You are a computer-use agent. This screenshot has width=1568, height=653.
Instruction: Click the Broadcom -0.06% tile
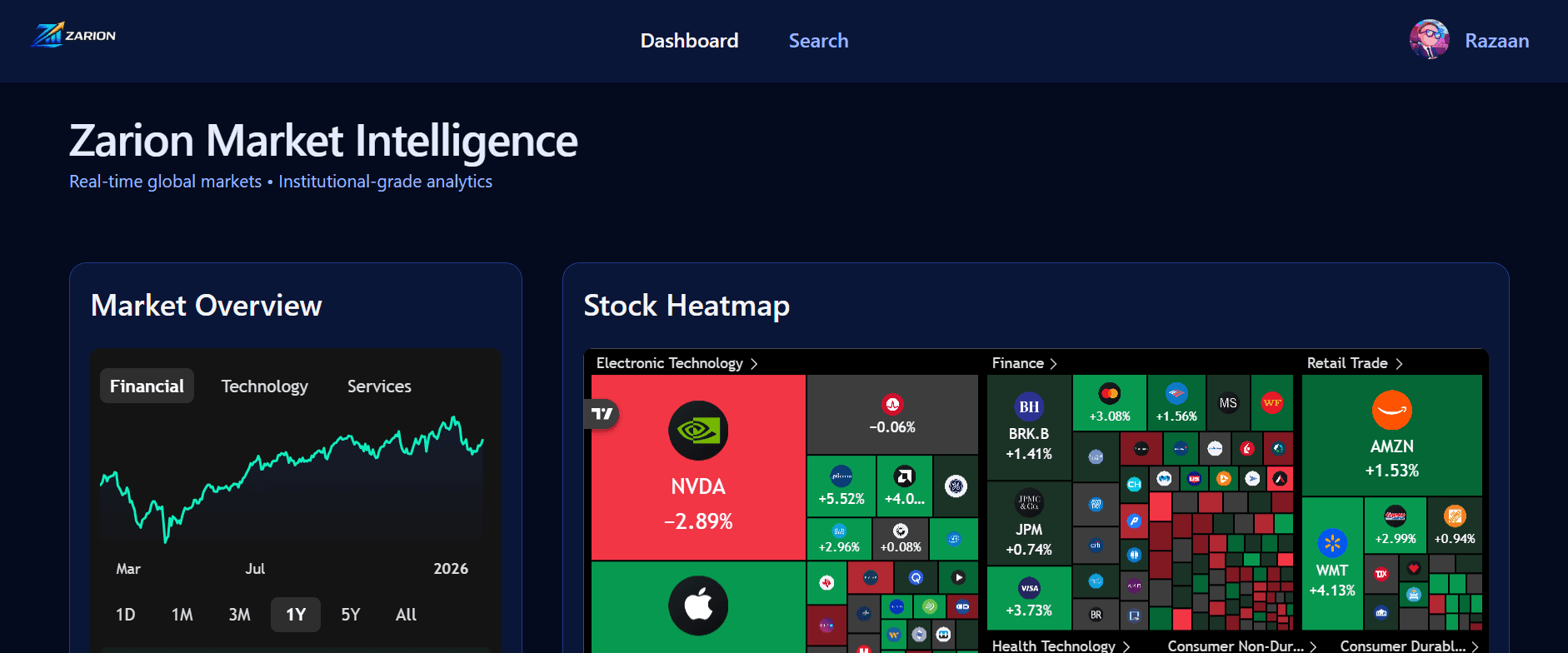pos(892,414)
